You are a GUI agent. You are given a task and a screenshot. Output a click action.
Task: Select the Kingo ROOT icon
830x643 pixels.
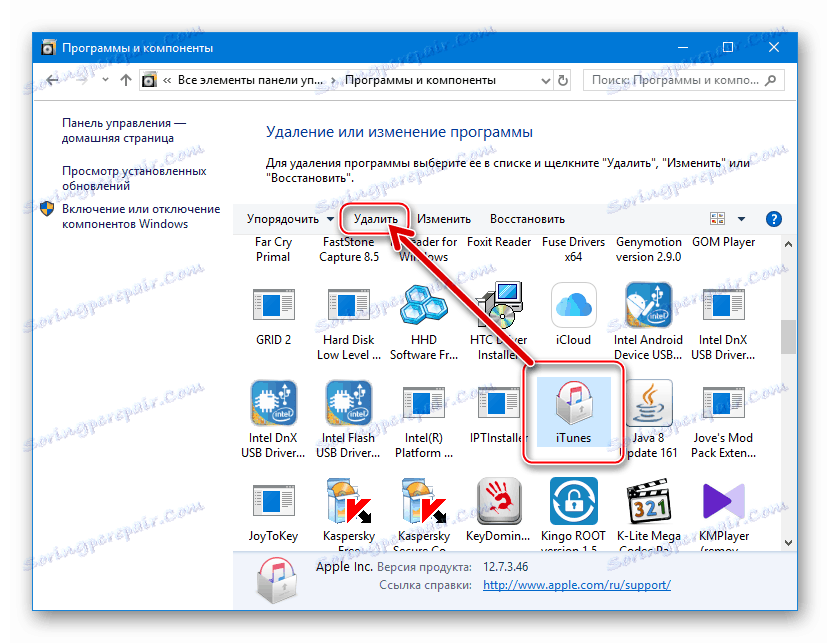click(x=573, y=501)
